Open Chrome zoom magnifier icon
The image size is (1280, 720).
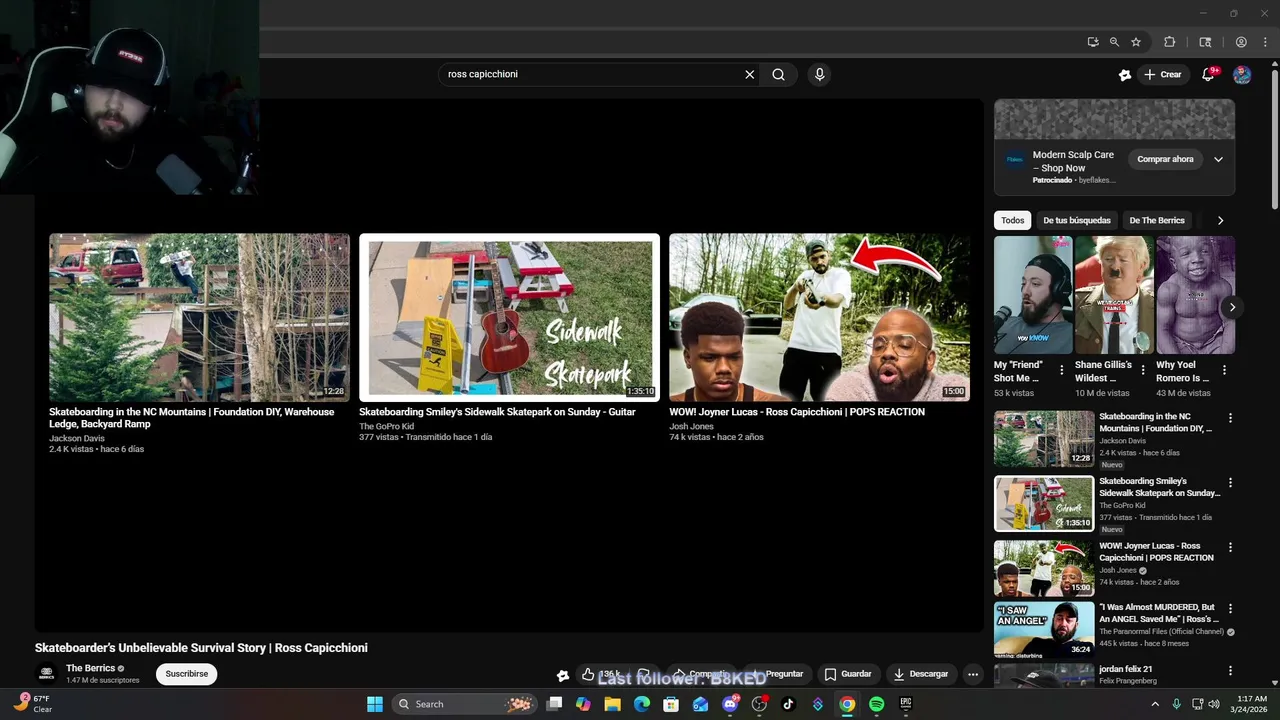(1114, 42)
